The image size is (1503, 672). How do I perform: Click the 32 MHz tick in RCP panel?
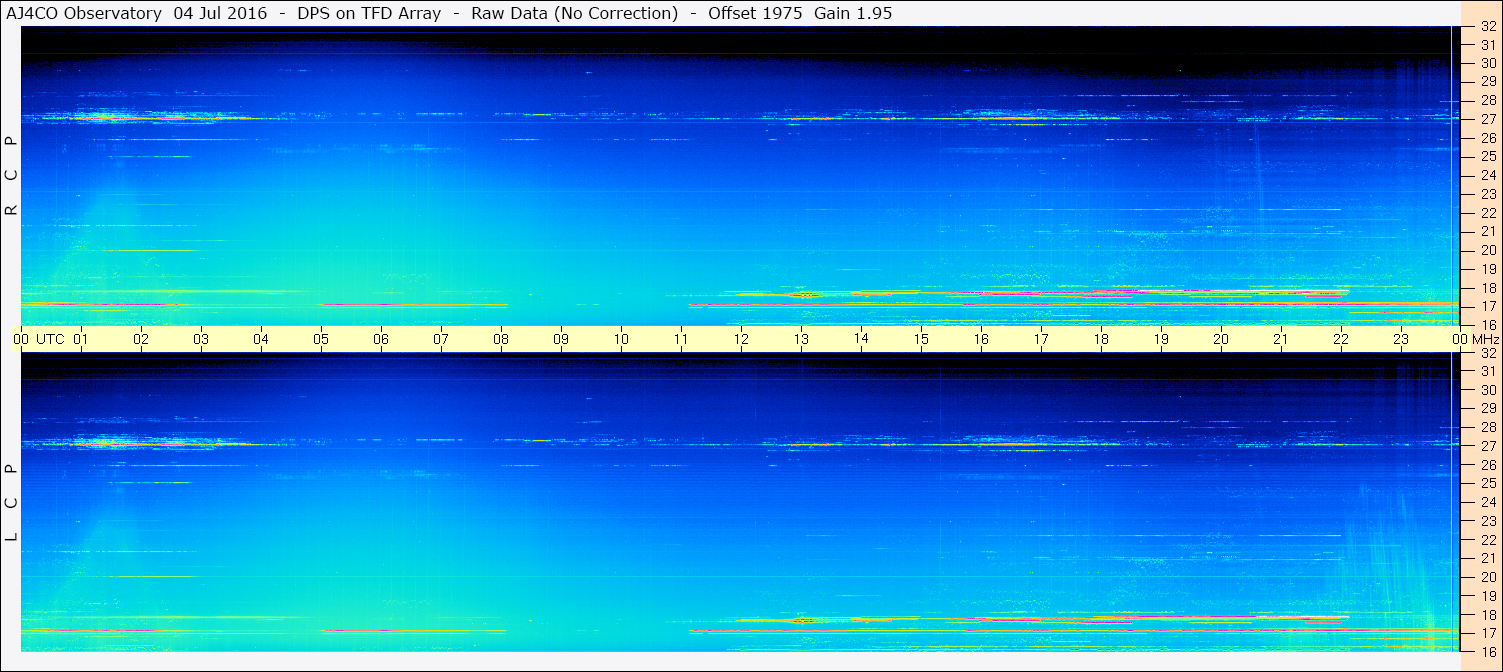[1487, 27]
